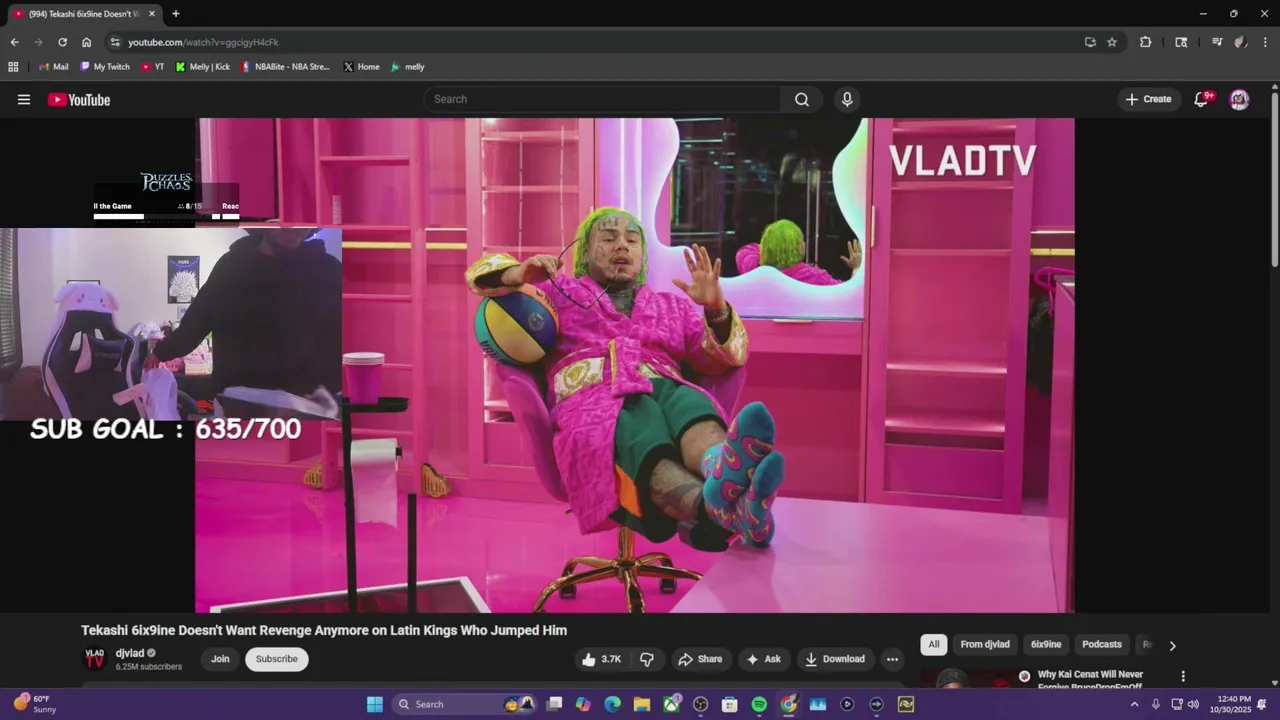Share the video
This screenshot has width=1280, height=720.
[x=699, y=659]
